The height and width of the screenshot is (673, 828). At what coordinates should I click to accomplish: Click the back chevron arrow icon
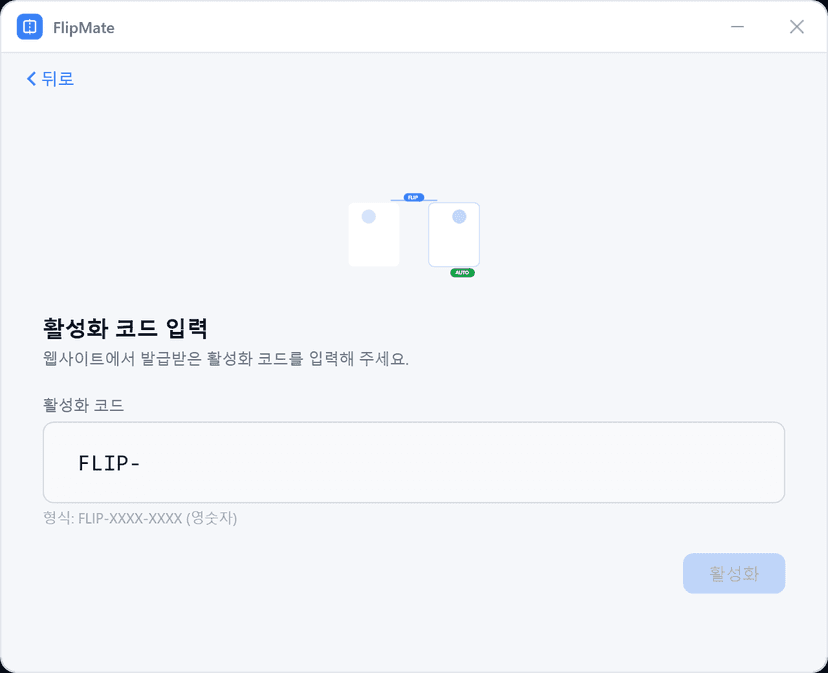click(31, 78)
